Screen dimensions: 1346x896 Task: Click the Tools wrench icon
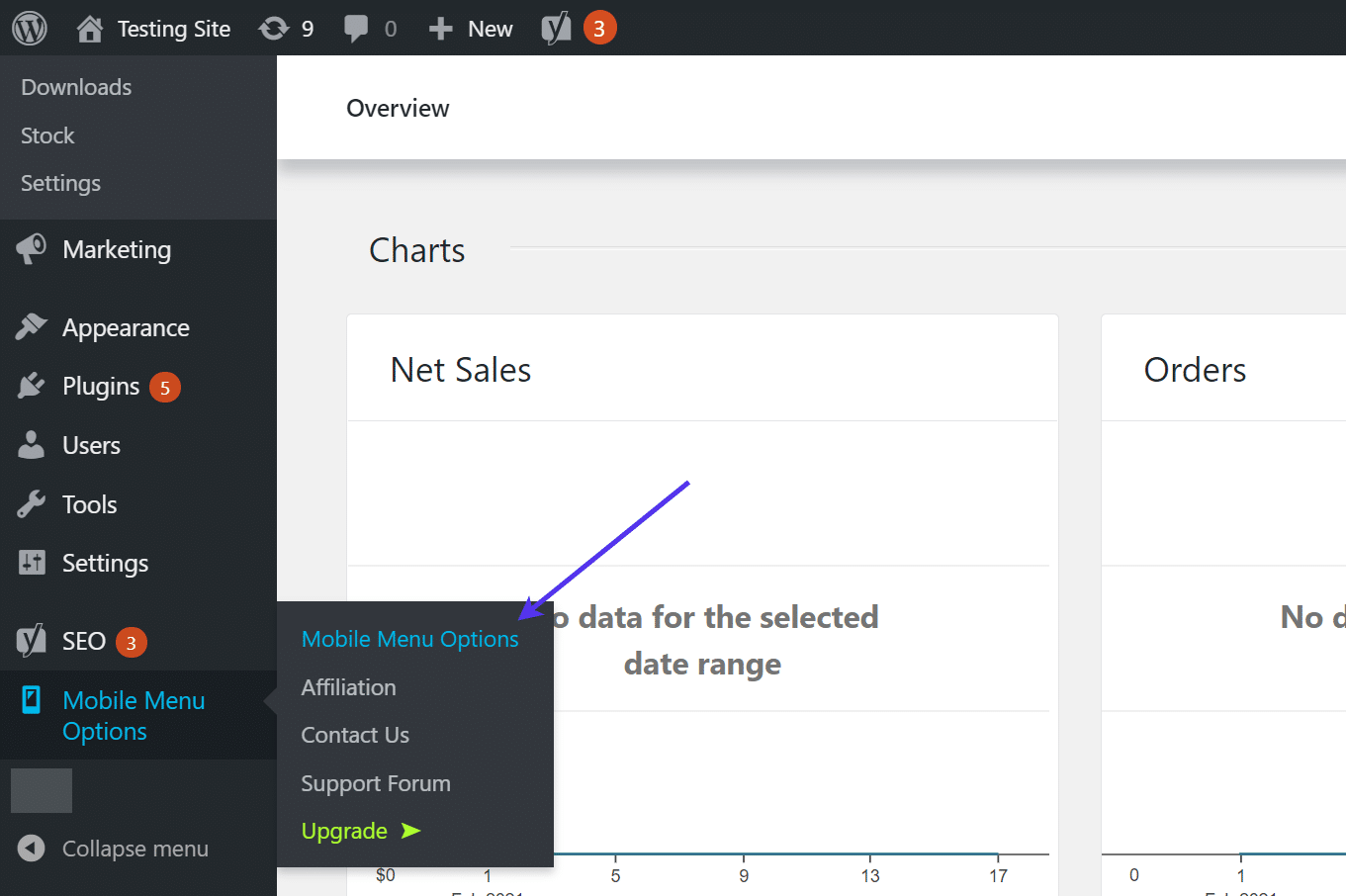pos(32,504)
